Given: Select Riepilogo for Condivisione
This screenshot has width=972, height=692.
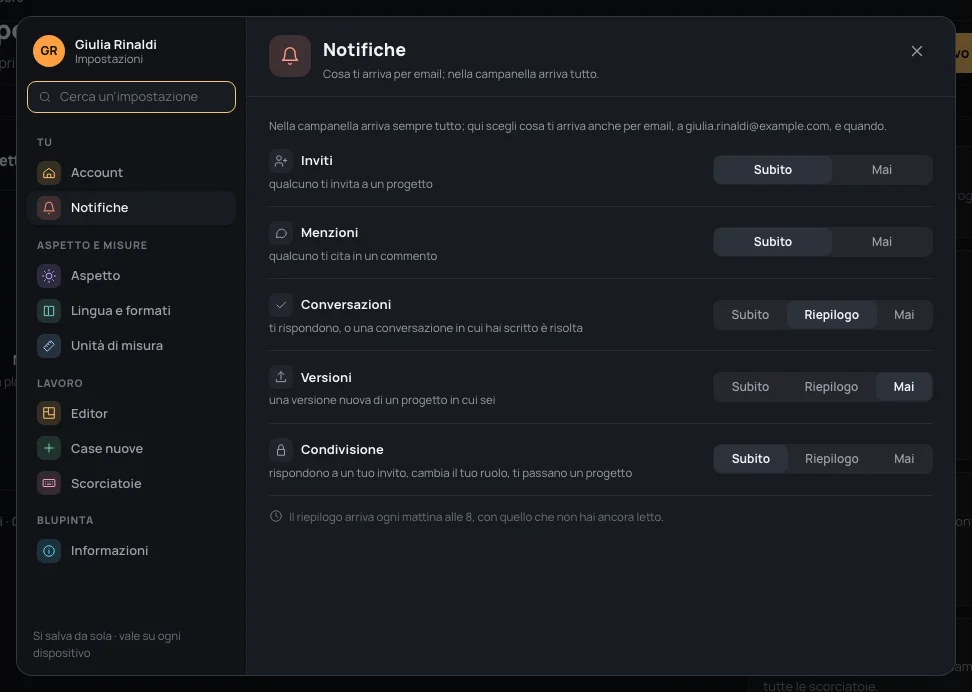Looking at the screenshot, I should (x=831, y=459).
